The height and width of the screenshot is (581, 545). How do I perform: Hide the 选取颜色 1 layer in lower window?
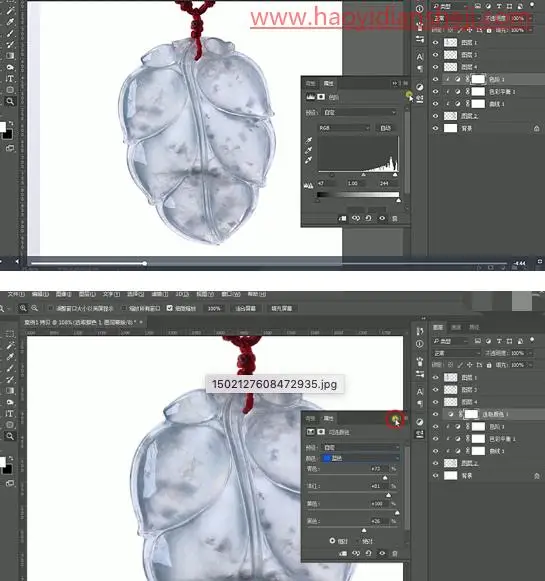click(436, 414)
